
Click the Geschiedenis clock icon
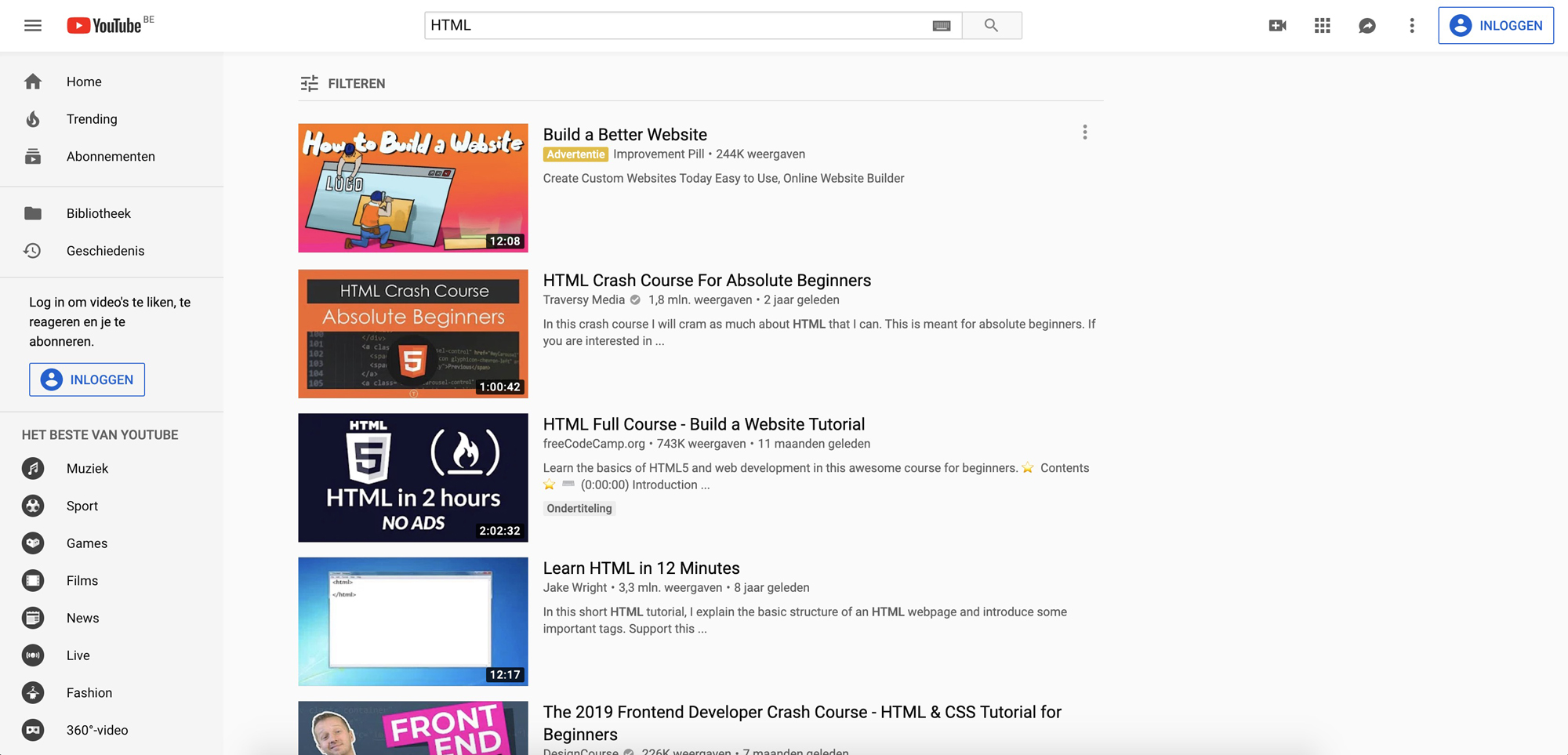pos(33,251)
